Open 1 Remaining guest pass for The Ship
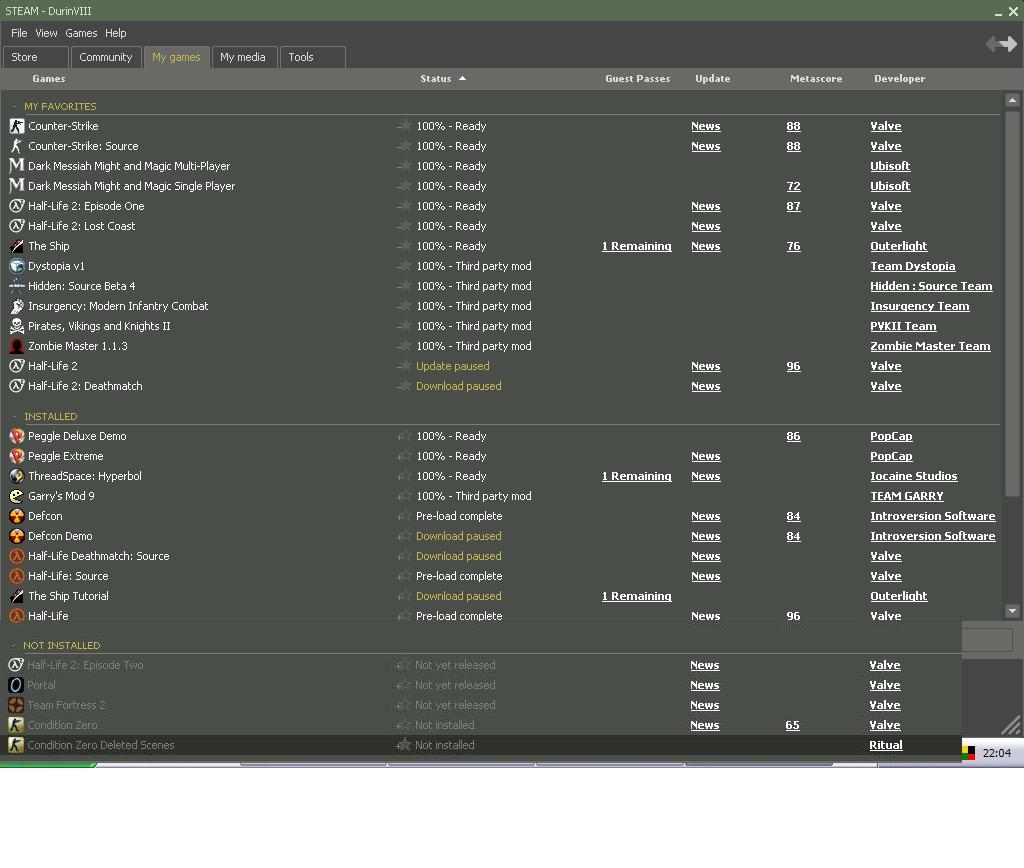 (x=637, y=246)
